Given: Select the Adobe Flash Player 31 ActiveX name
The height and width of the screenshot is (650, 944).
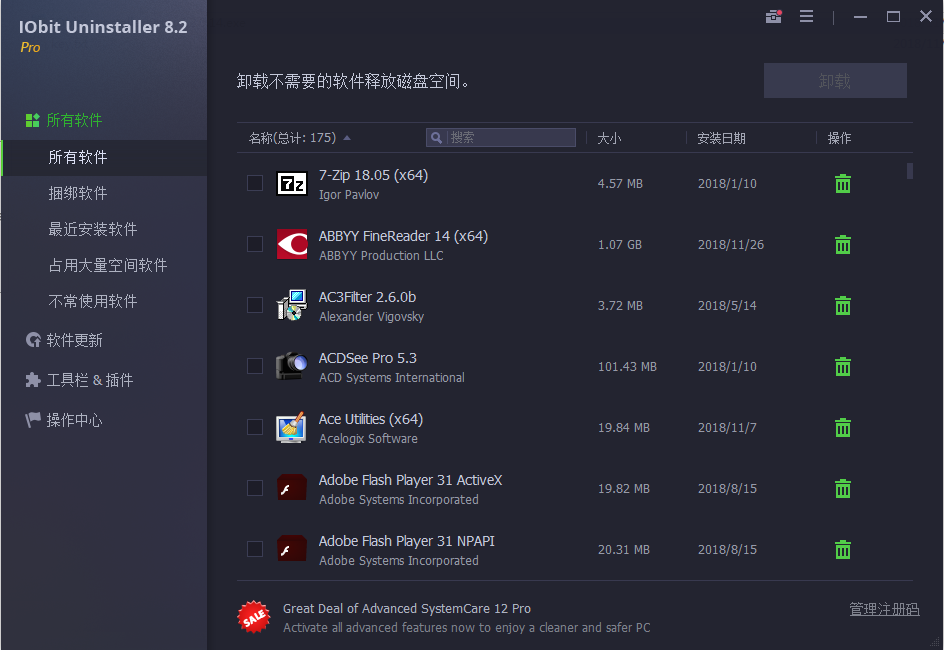Looking at the screenshot, I should pos(410,480).
